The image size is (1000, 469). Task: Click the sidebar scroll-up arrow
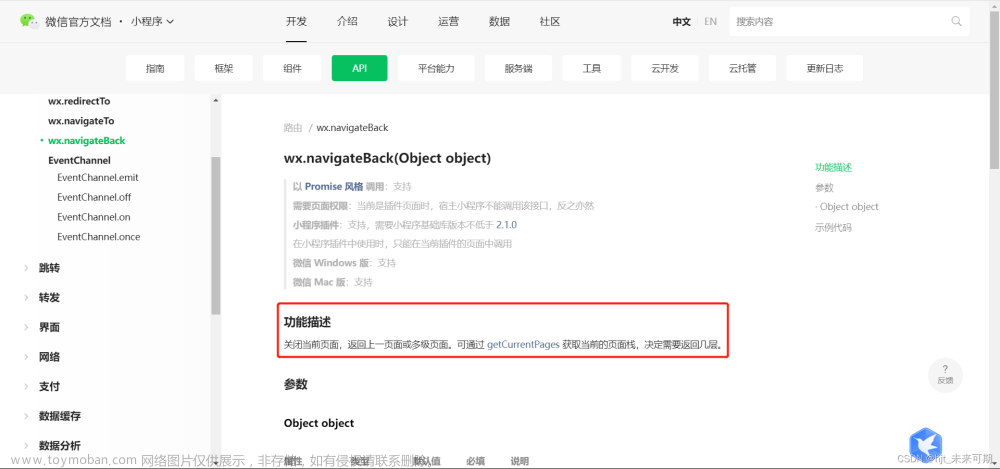click(216, 101)
